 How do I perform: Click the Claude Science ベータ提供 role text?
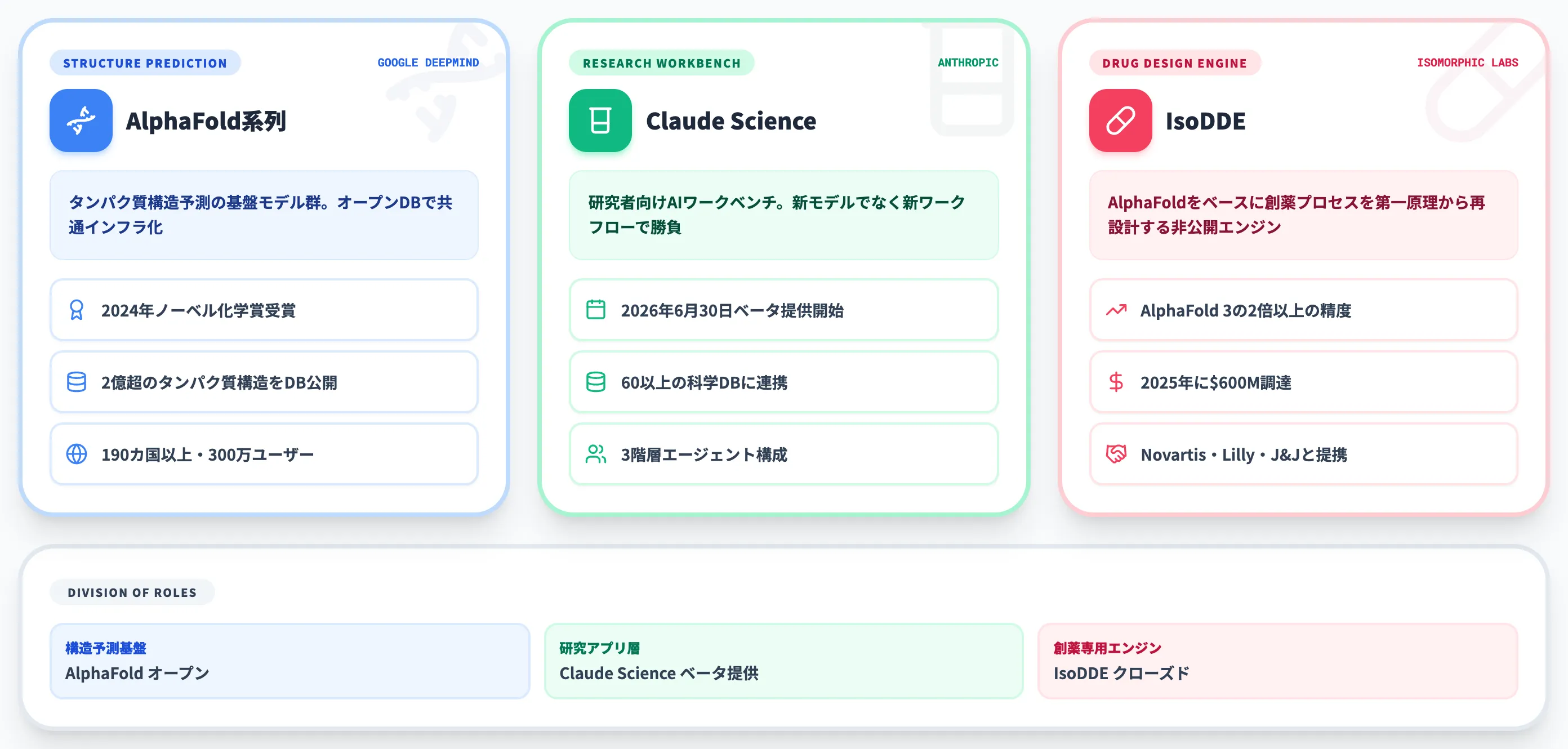[x=659, y=673]
